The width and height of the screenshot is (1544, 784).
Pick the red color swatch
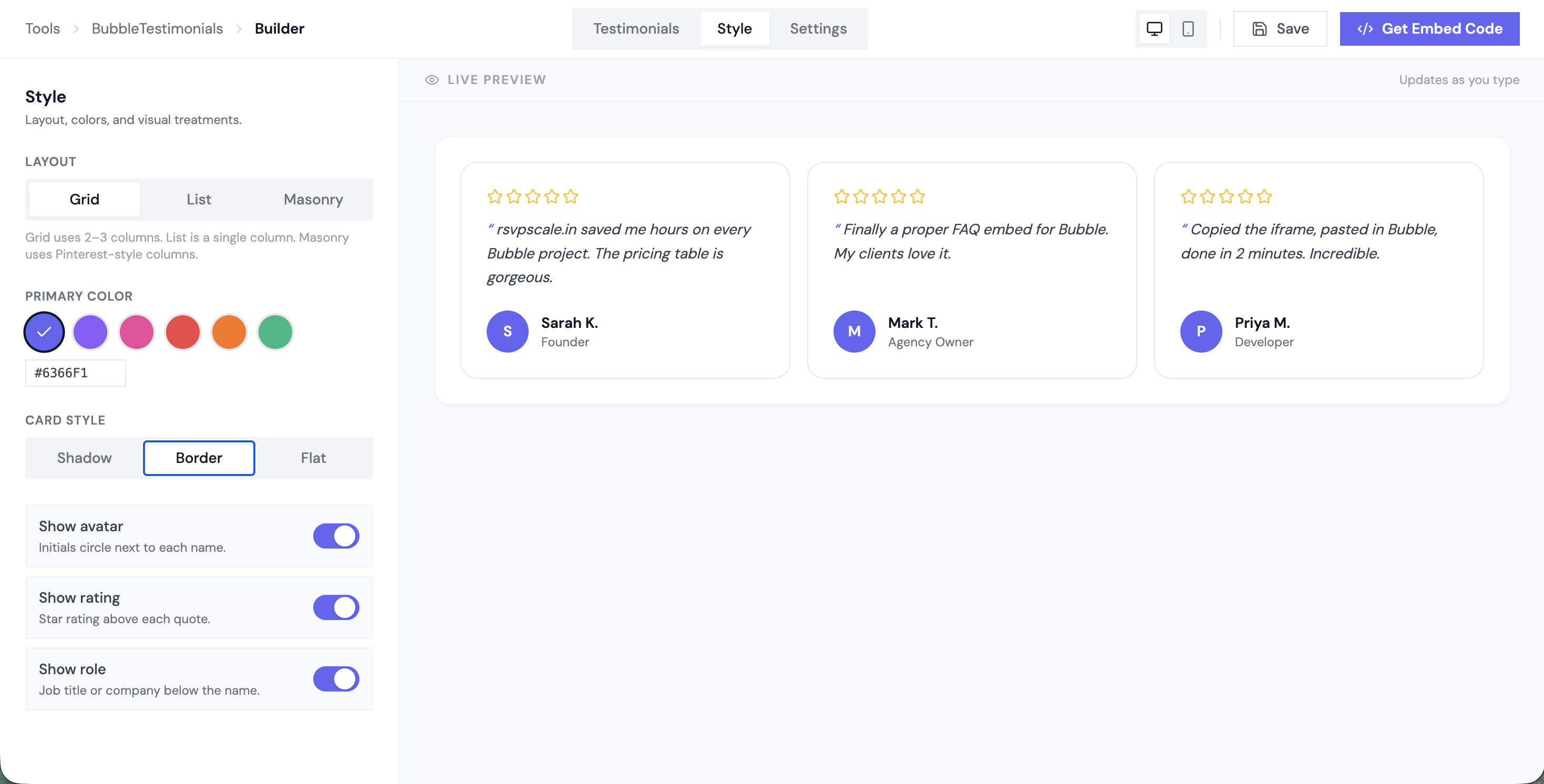183,332
